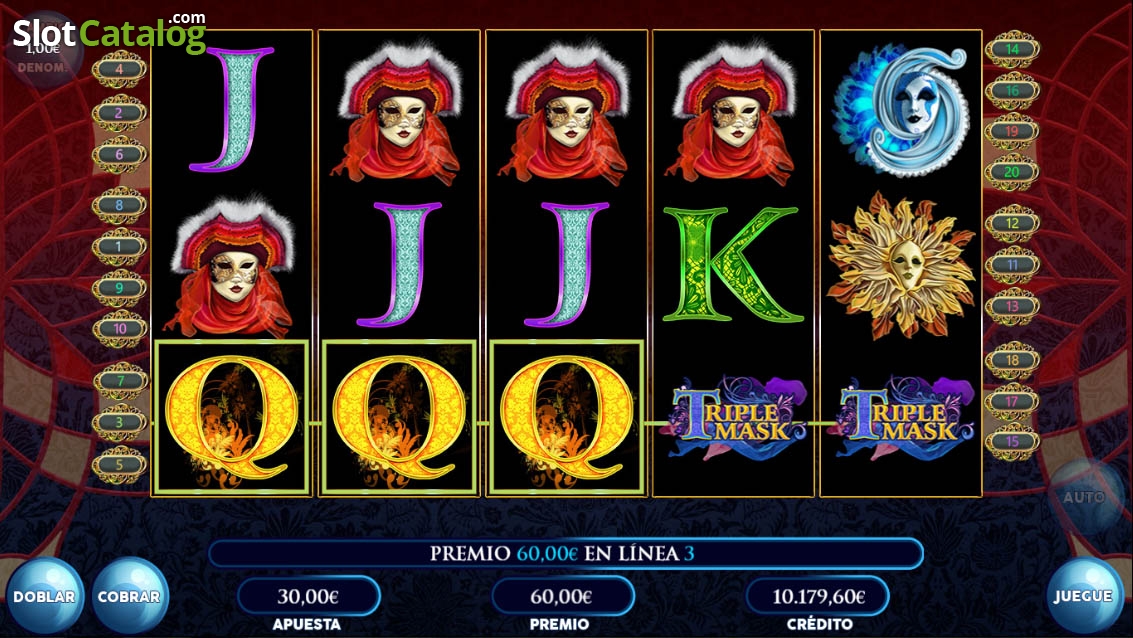Click the golden sun mask symbol
Viewport: 1133px width, 638px height.
(x=901, y=264)
